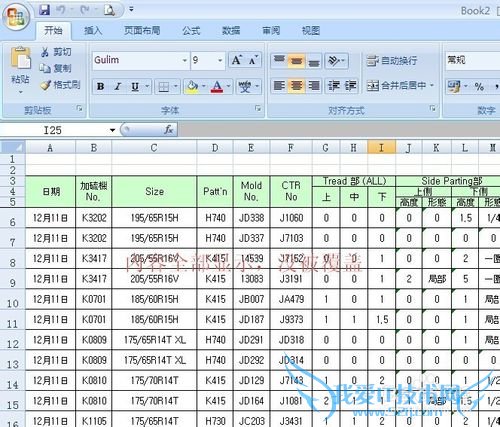
Task: Align cell text left
Action: pos(279,86)
